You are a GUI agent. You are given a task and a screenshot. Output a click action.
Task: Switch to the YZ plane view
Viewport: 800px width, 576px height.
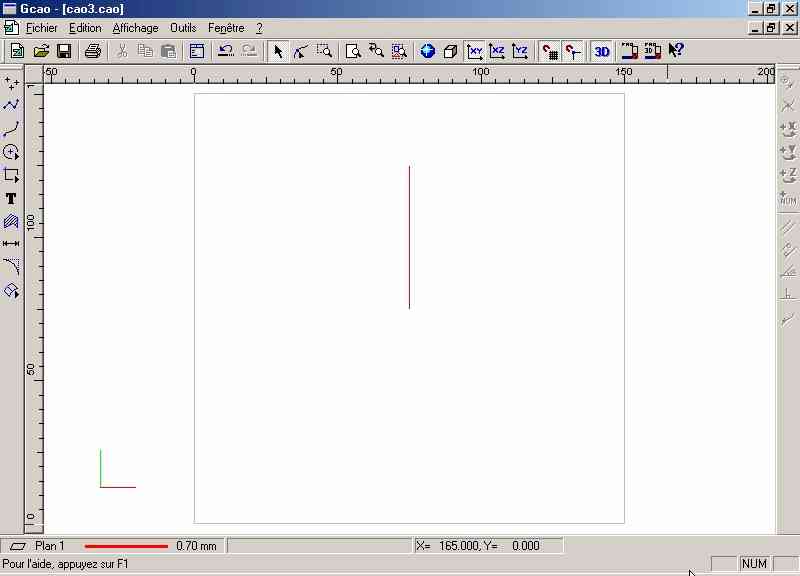tap(520, 51)
